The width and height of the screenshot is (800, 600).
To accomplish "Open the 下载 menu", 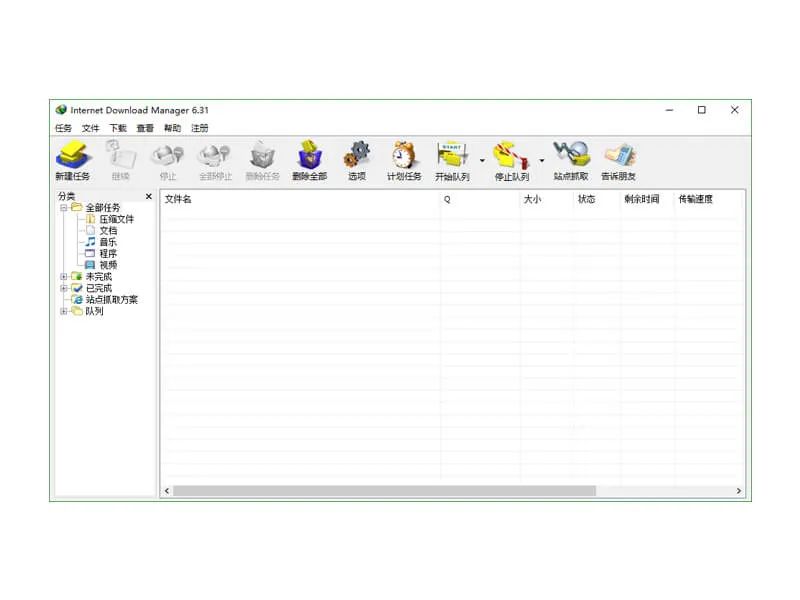I will tap(118, 128).
